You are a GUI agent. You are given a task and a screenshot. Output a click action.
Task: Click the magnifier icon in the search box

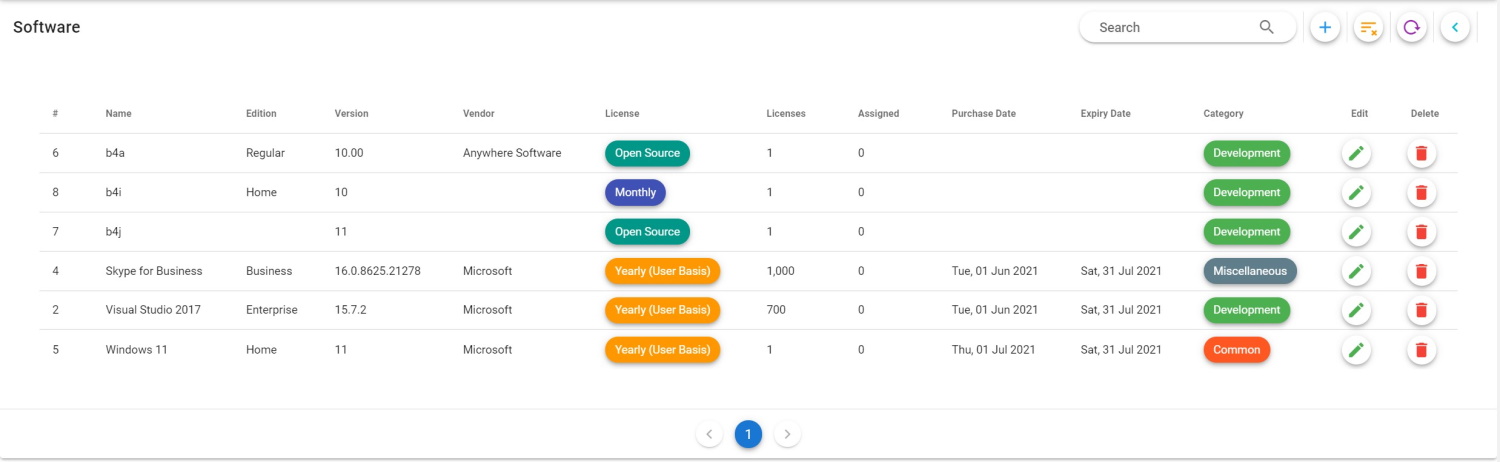point(1266,28)
